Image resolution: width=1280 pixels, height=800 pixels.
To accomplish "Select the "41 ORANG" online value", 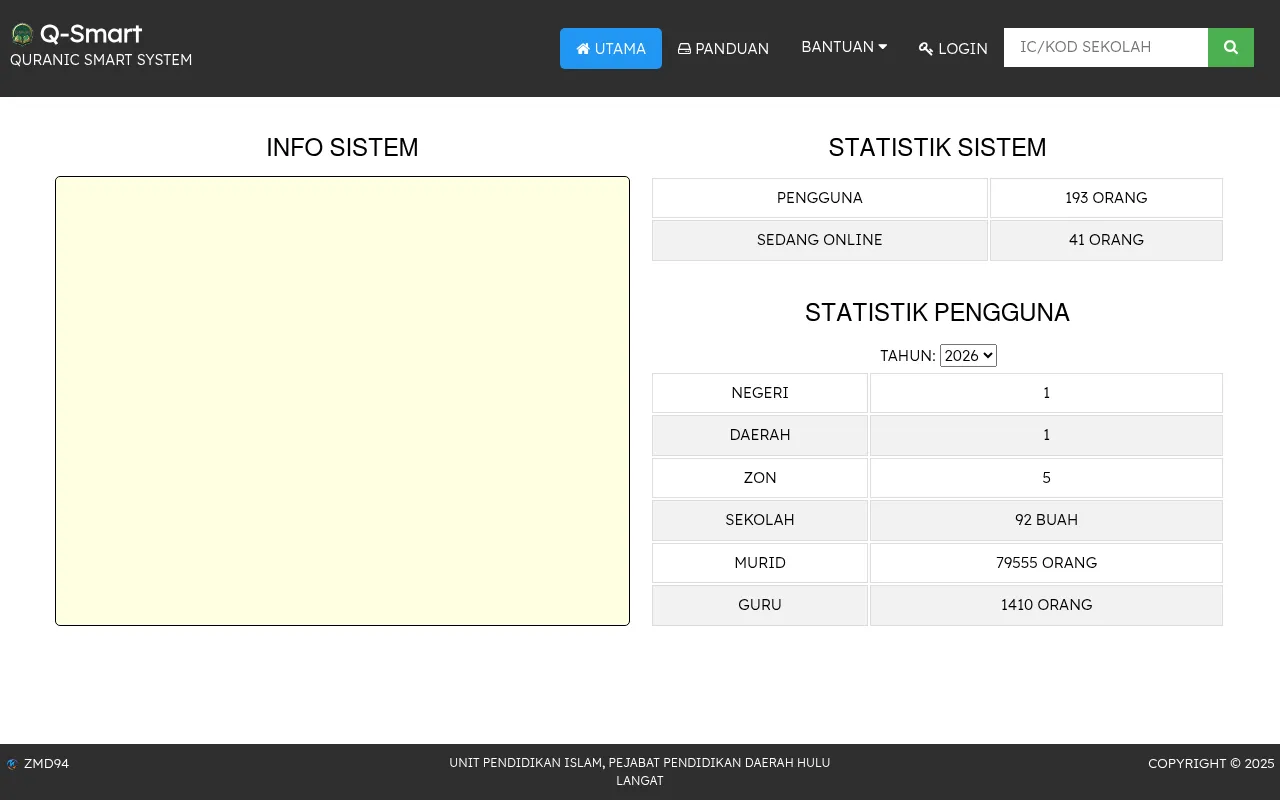I will (x=1106, y=240).
